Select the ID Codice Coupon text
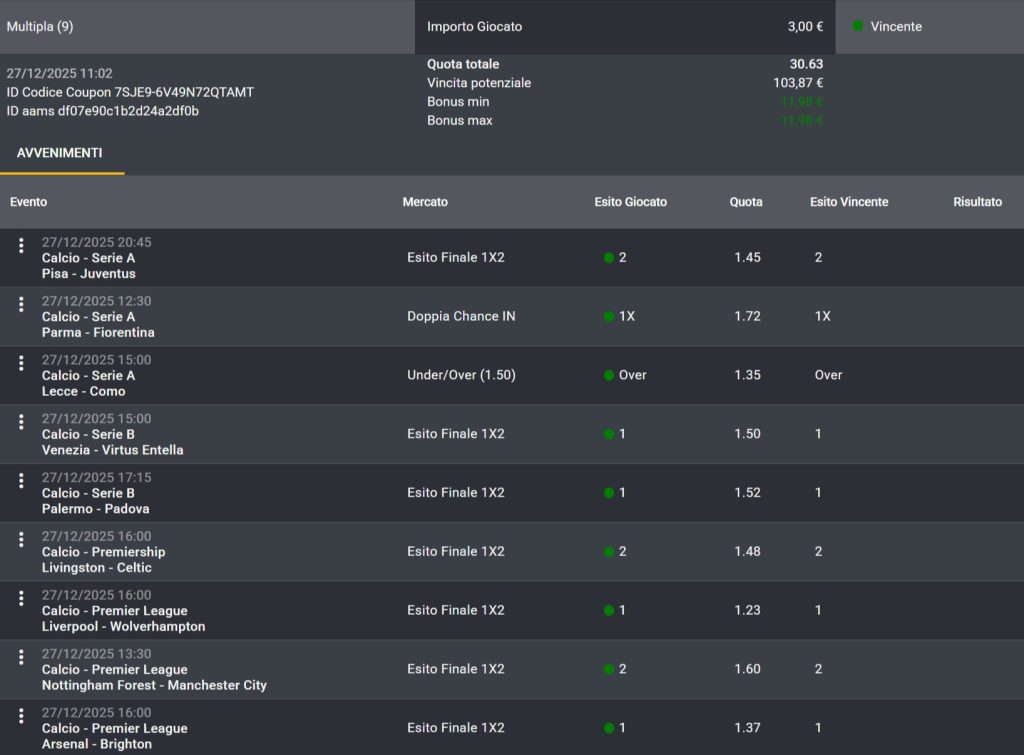The height and width of the screenshot is (755, 1024). (130, 92)
